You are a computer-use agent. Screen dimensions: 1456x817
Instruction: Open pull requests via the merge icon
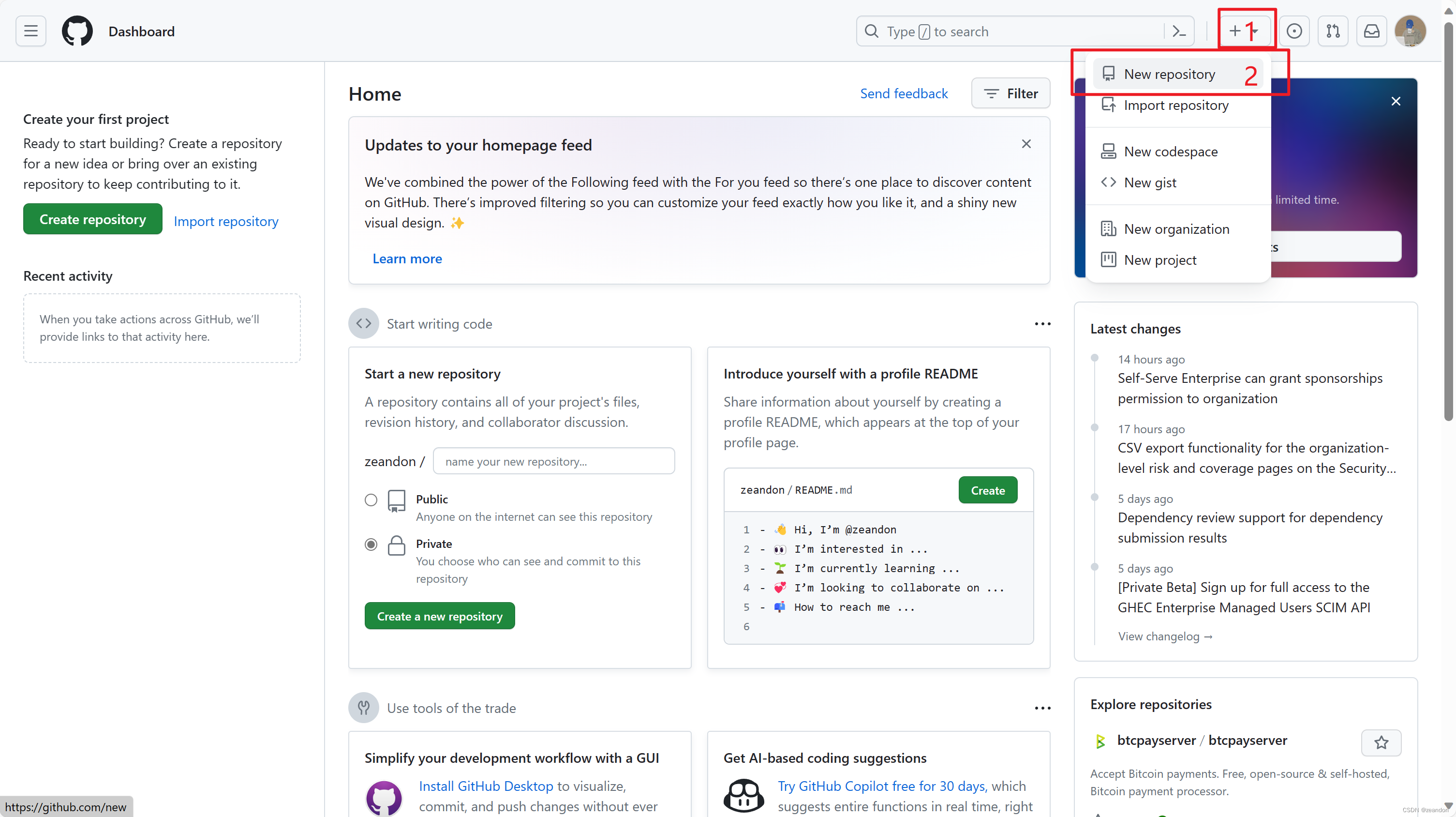1333,31
